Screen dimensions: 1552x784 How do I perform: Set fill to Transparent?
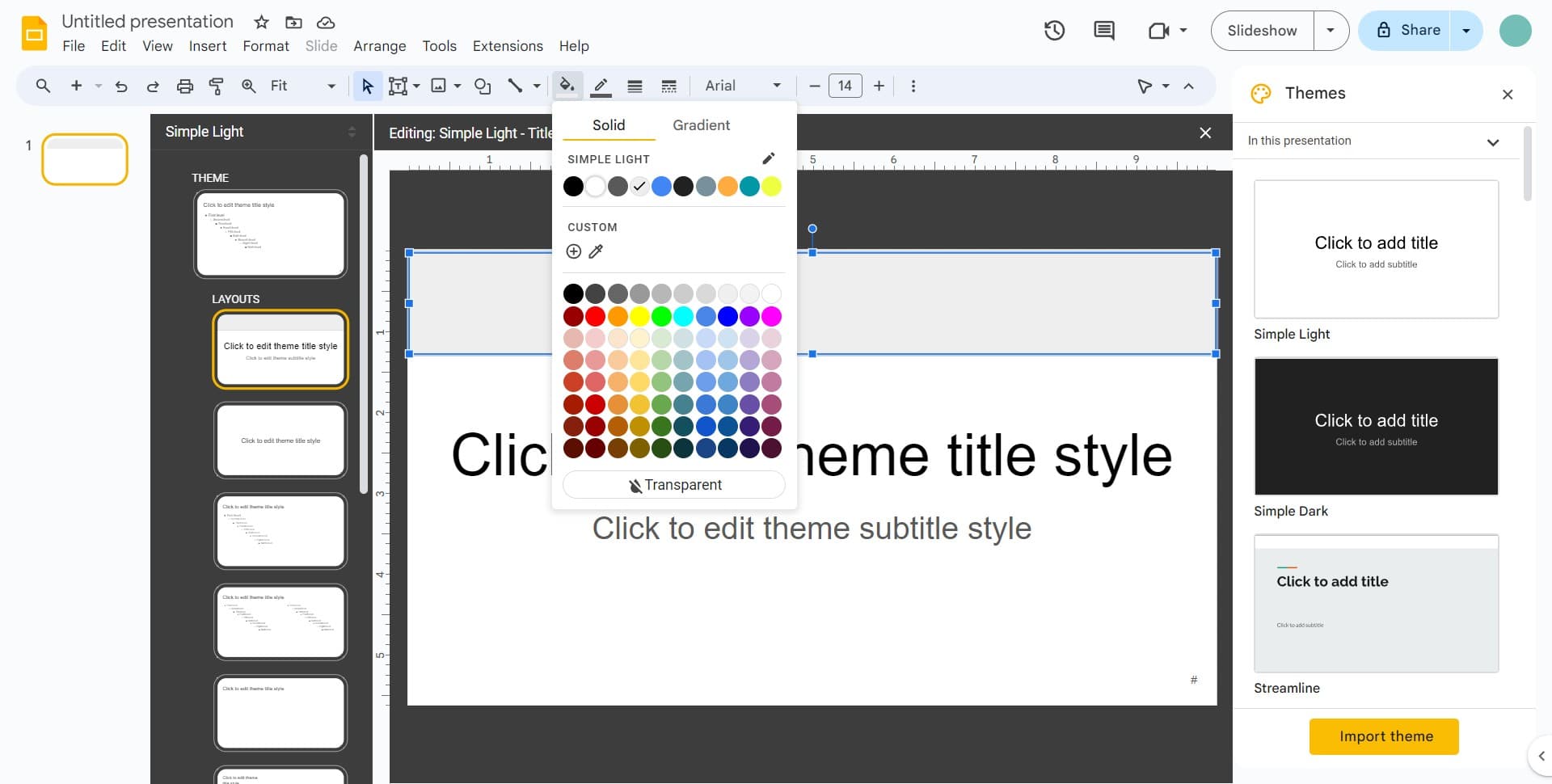pos(673,485)
